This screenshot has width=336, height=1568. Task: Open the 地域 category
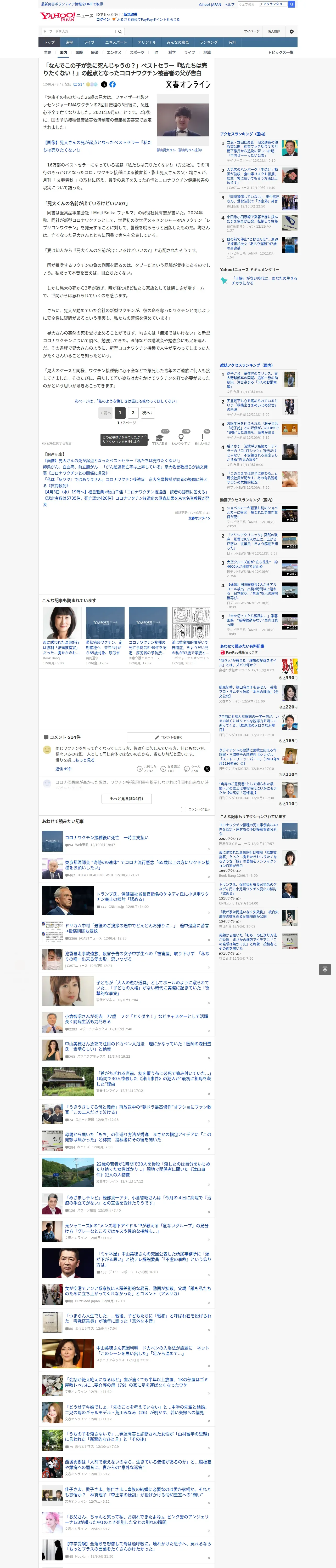pos(207,52)
